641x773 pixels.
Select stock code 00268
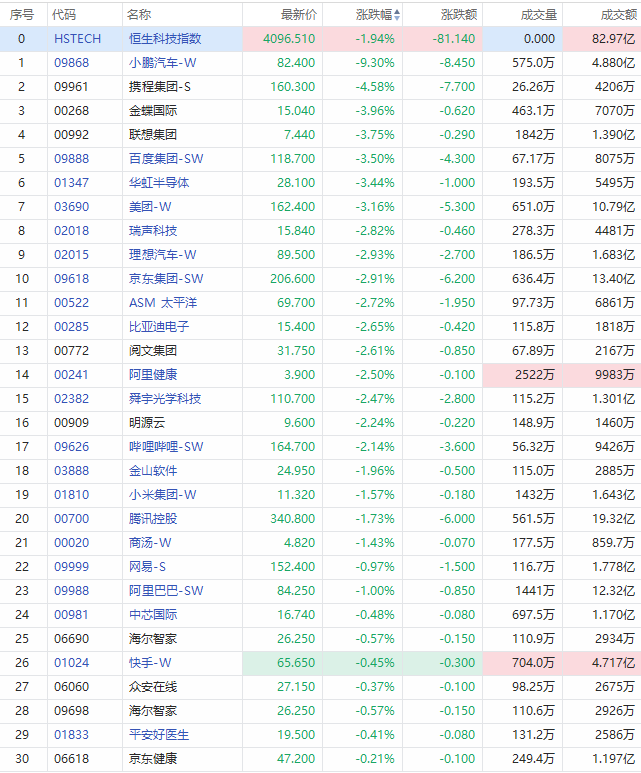coord(71,111)
